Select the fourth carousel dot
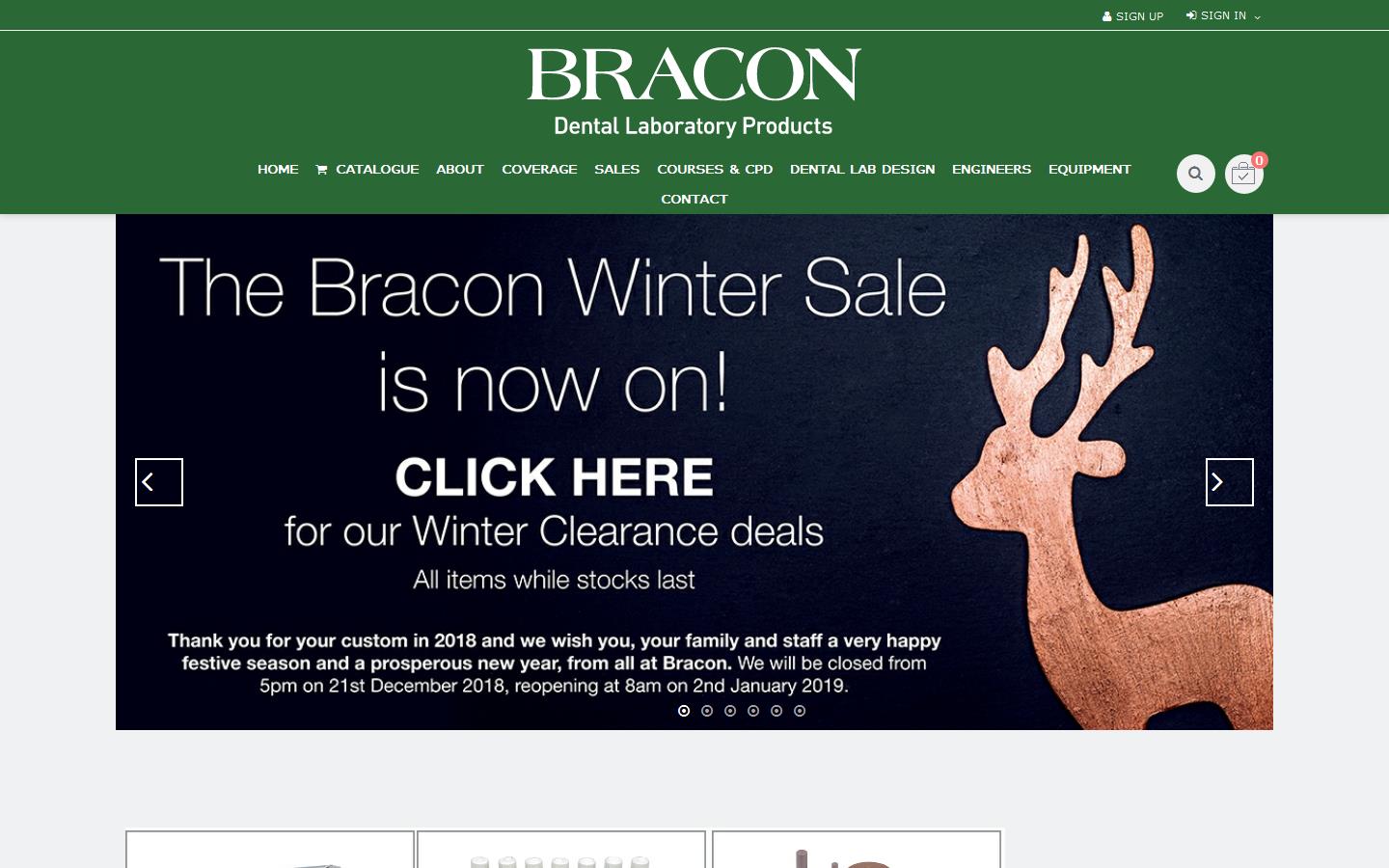 tap(753, 711)
